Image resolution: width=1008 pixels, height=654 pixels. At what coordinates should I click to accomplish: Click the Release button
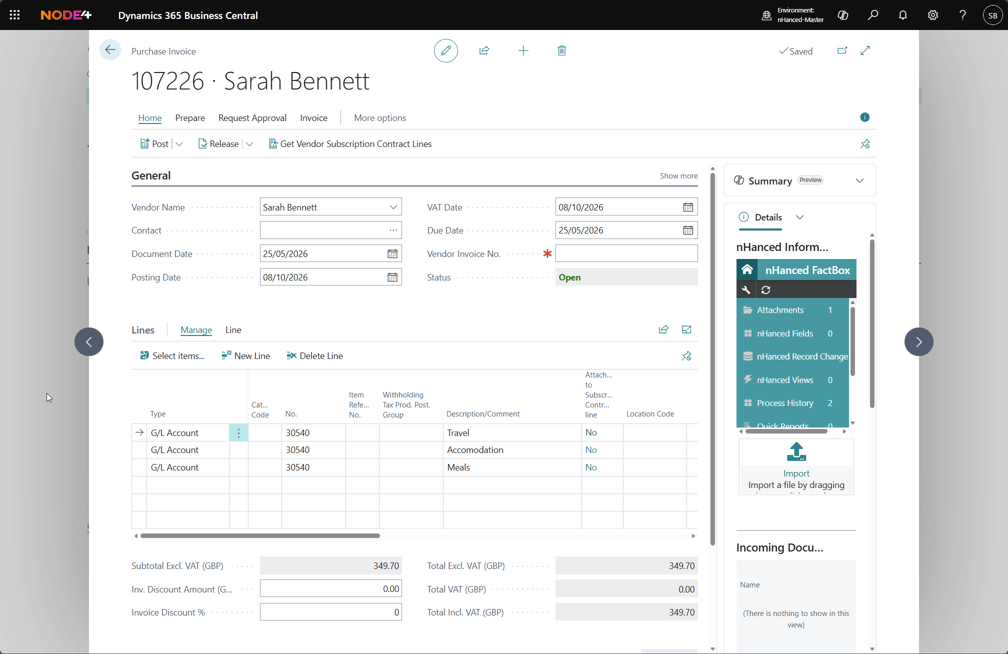click(218, 144)
